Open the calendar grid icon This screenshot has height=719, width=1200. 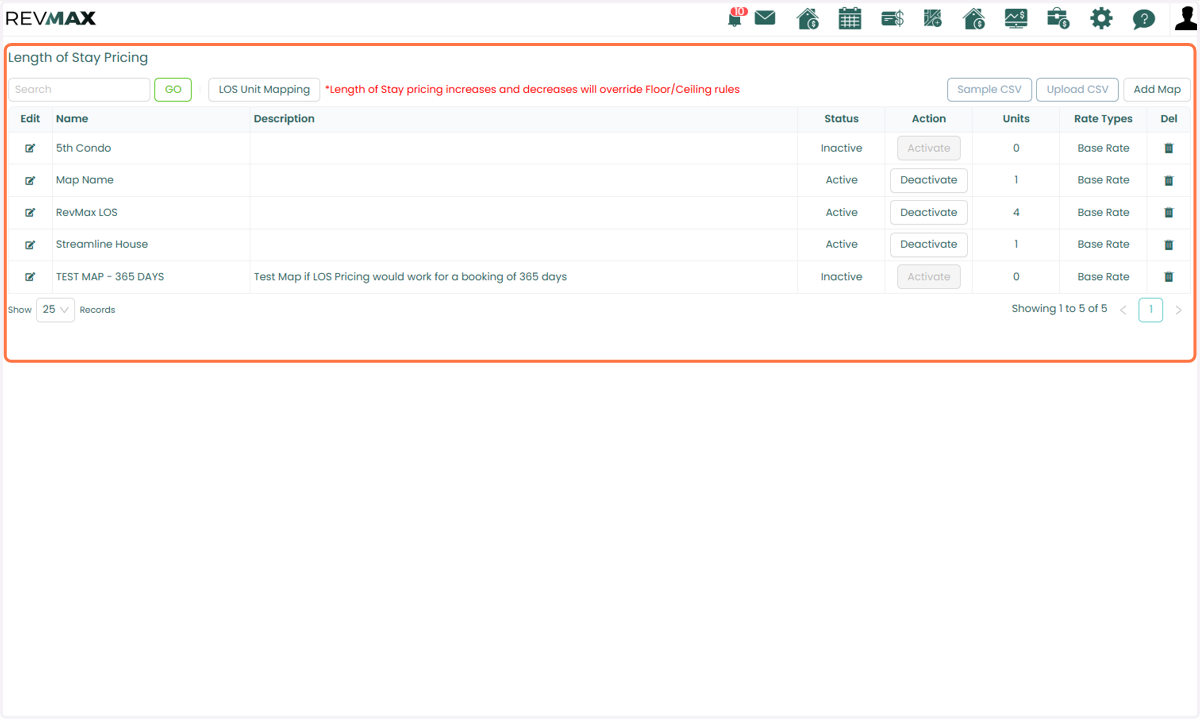tap(850, 18)
